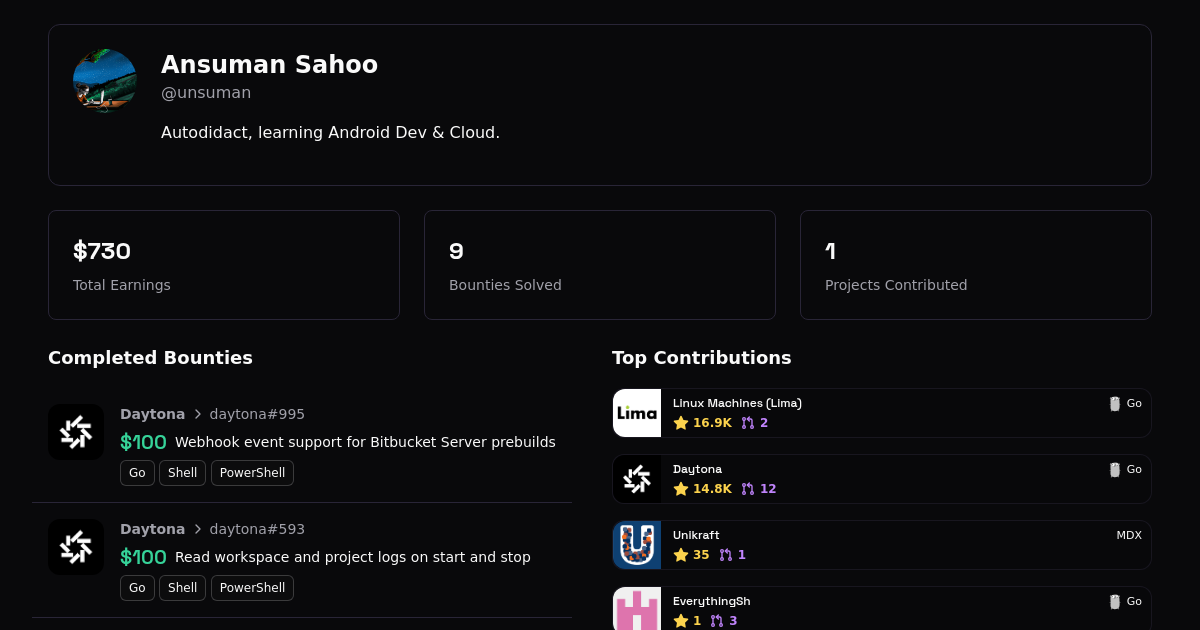Click the EverythingSh pink logo
This screenshot has width=1200, height=630.
pyautogui.click(x=637, y=608)
